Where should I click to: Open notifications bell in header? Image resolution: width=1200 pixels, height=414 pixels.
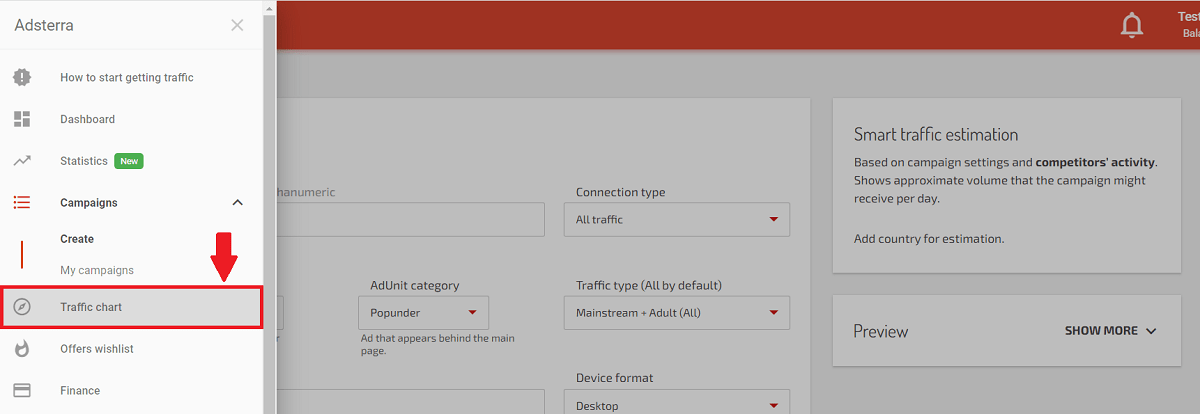1132,26
